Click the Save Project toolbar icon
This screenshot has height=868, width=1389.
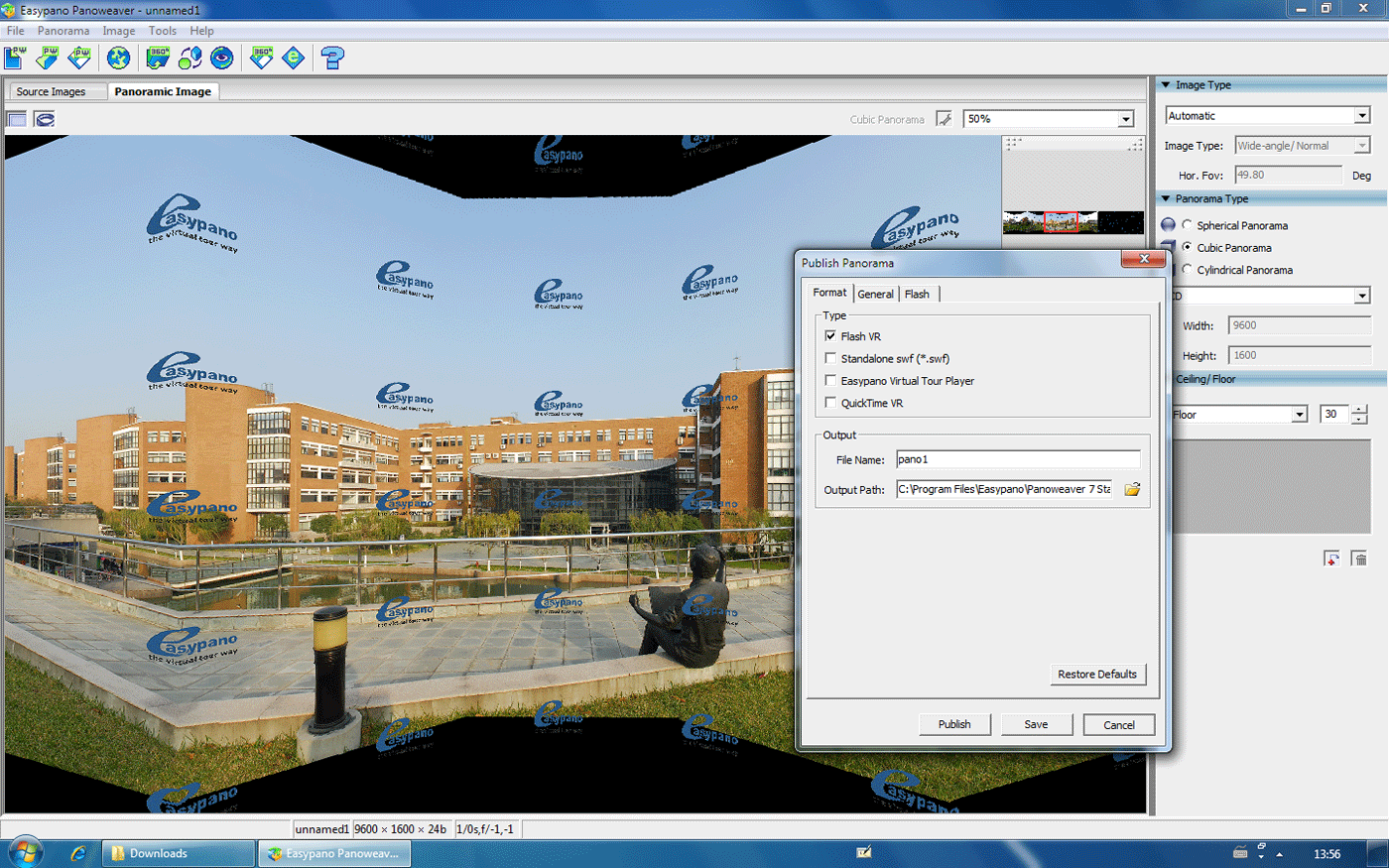pyautogui.click(x=79, y=58)
